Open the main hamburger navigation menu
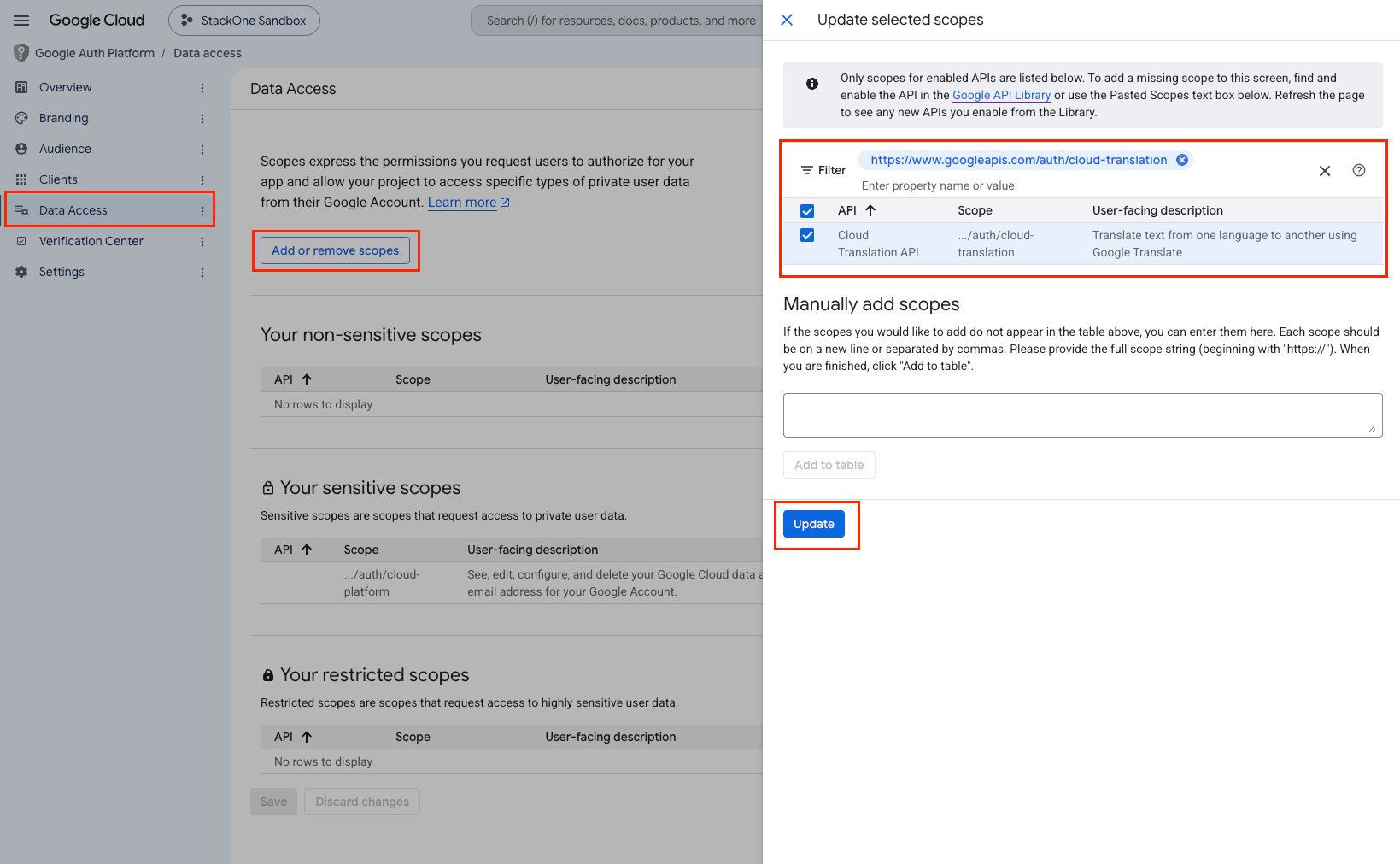Screen dimensions: 1400x864 click(21, 21)
